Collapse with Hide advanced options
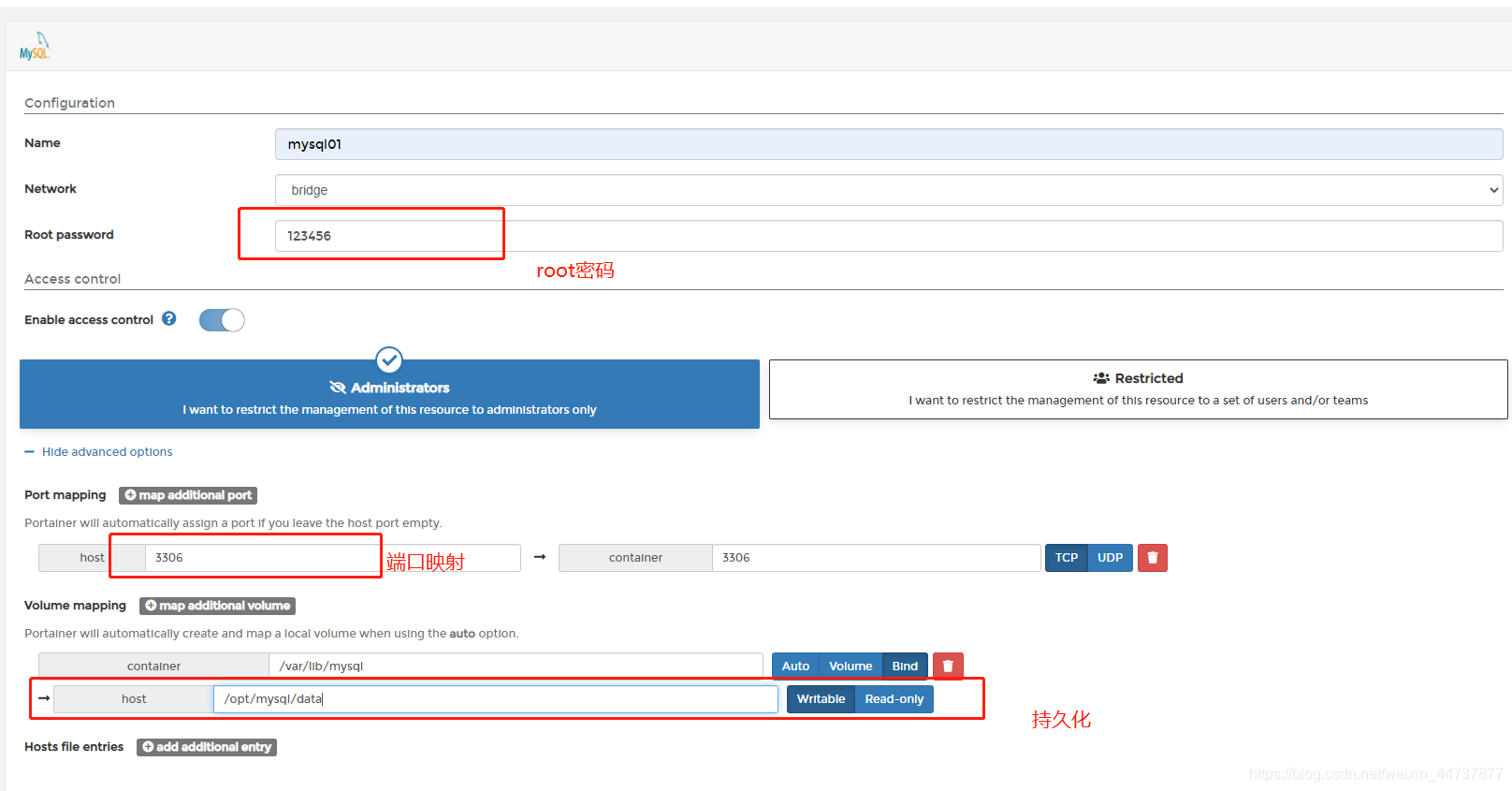The image size is (1512, 791). tap(98, 452)
